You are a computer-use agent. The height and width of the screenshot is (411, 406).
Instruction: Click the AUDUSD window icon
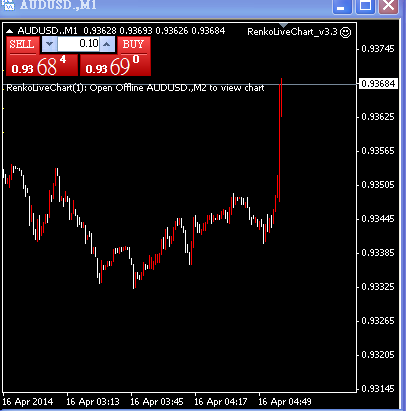click(x=8, y=5)
